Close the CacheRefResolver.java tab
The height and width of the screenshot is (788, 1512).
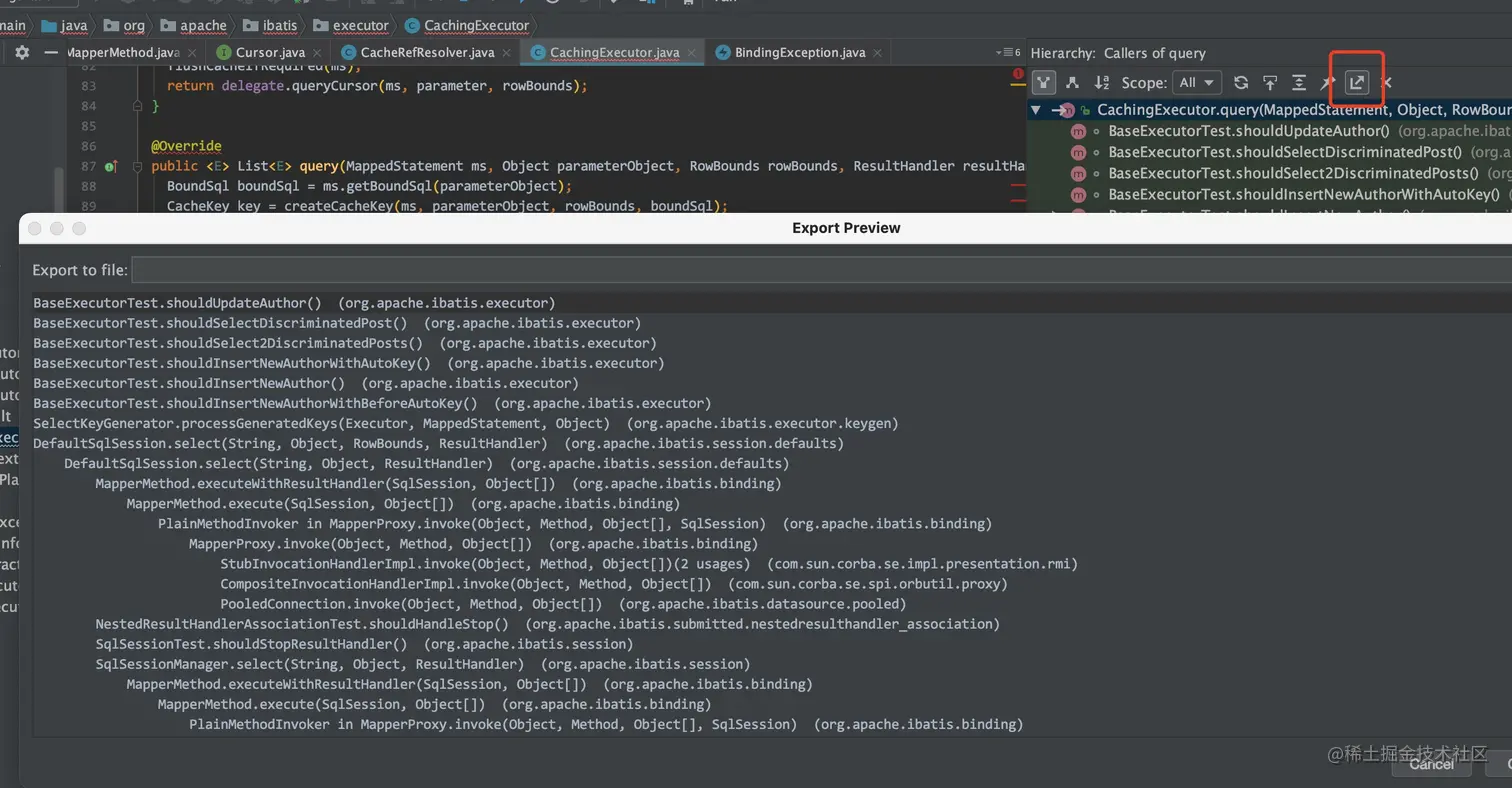tap(508, 53)
